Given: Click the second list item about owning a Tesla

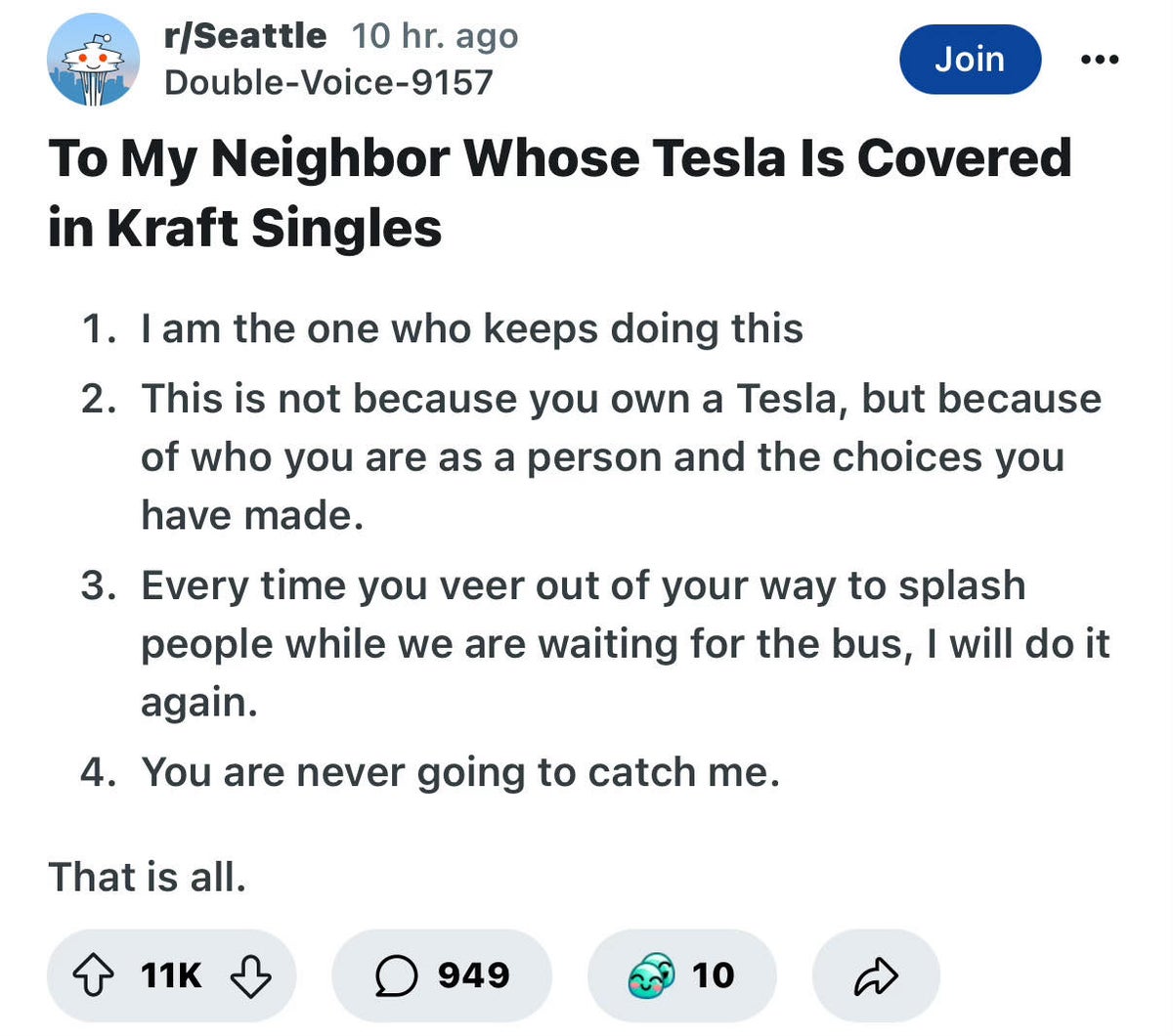Looking at the screenshot, I should (621, 456).
